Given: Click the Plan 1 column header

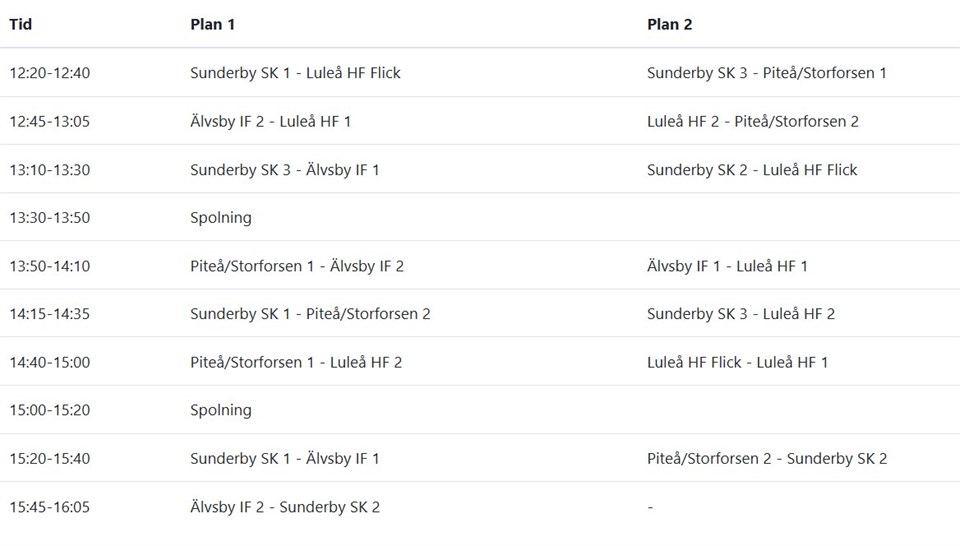Looking at the screenshot, I should click(212, 24).
